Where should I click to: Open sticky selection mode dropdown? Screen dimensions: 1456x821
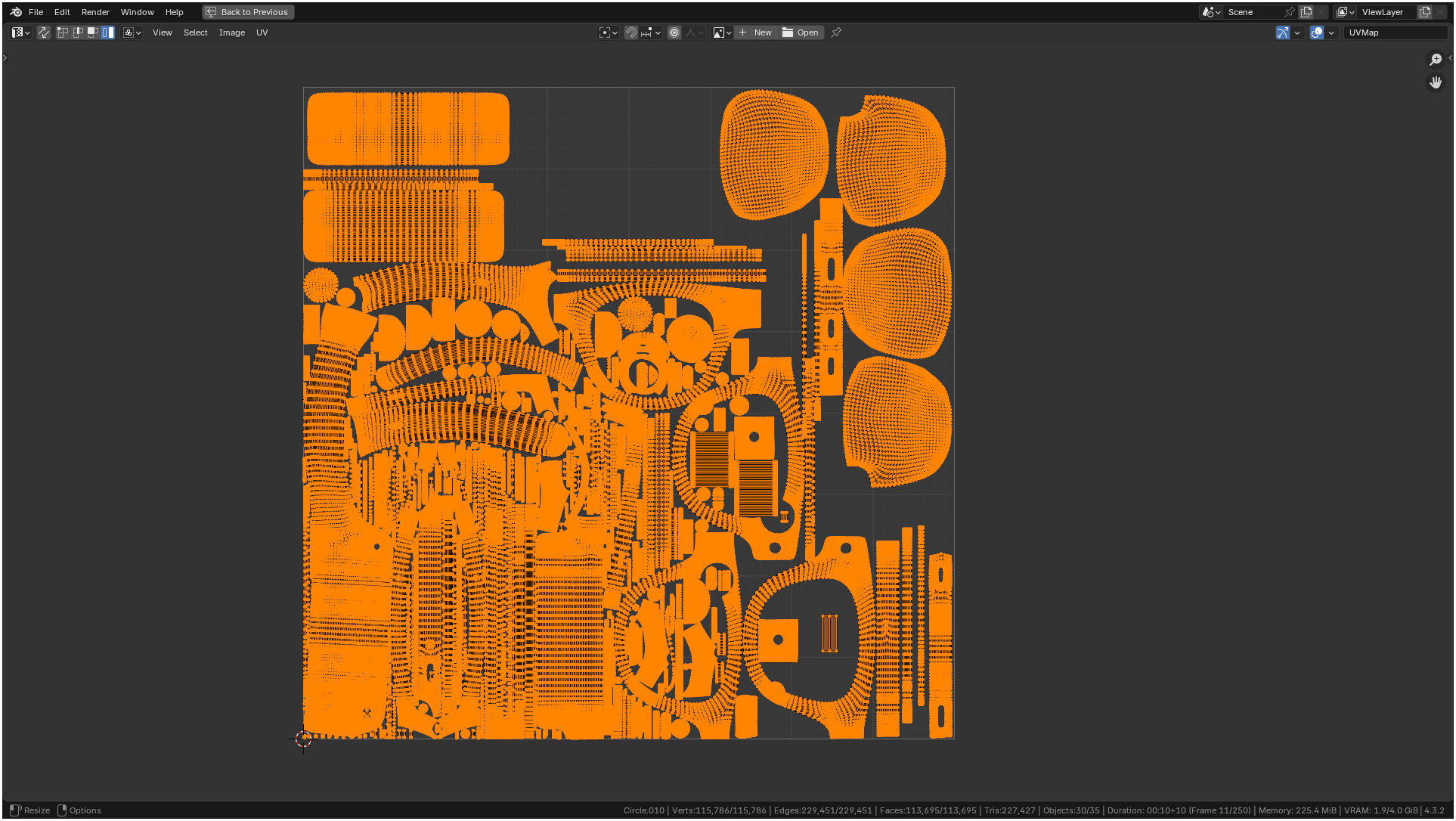[132, 33]
